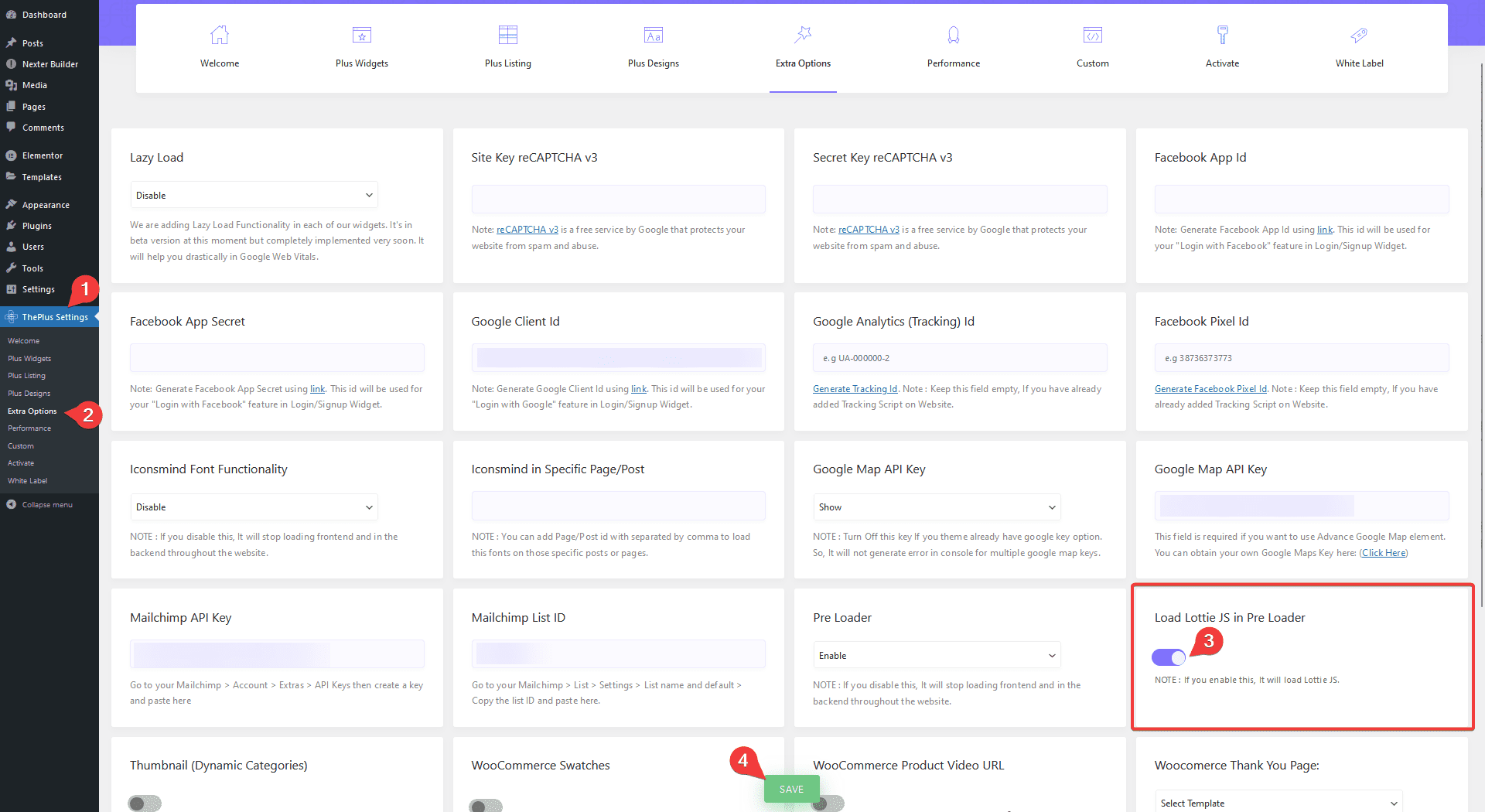
Task: Open the Activate key icon
Action: click(x=1222, y=35)
